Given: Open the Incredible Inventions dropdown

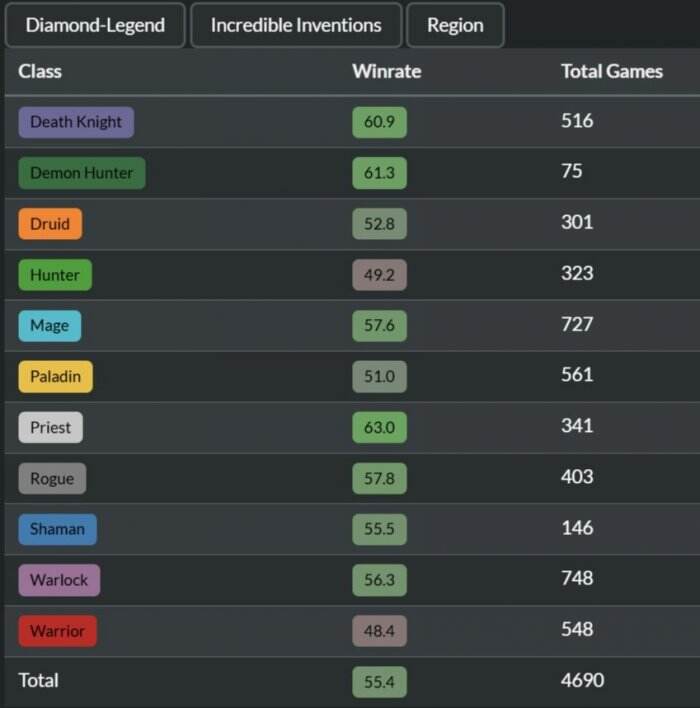Looking at the screenshot, I should point(296,25).
